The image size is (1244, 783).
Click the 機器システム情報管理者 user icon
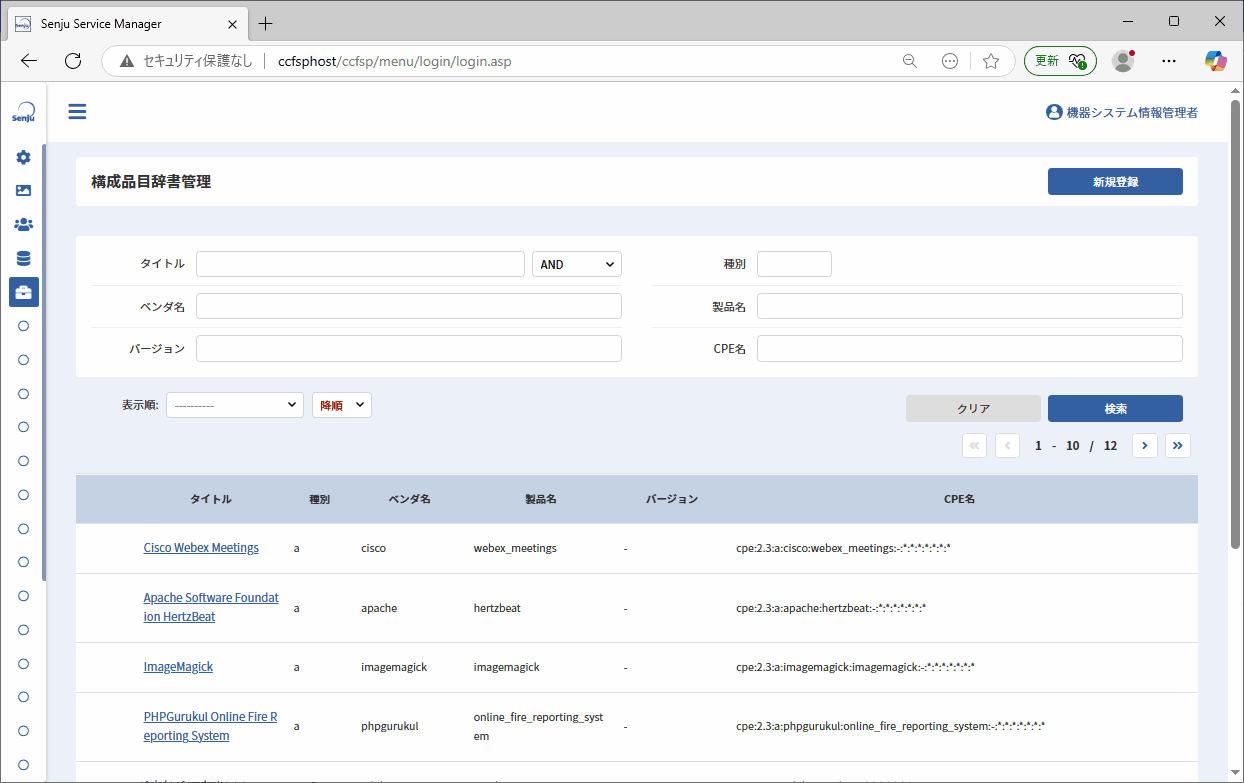1054,112
